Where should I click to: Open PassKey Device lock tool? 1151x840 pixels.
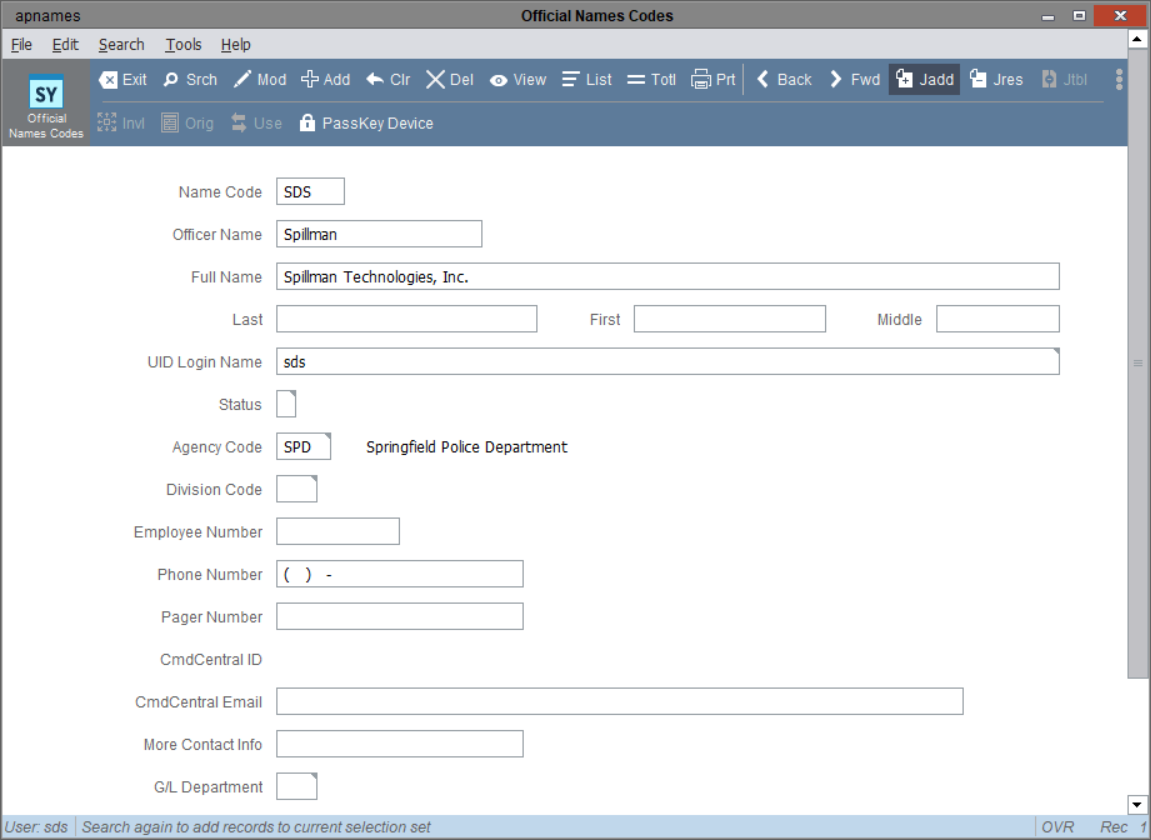pos(366,123)
